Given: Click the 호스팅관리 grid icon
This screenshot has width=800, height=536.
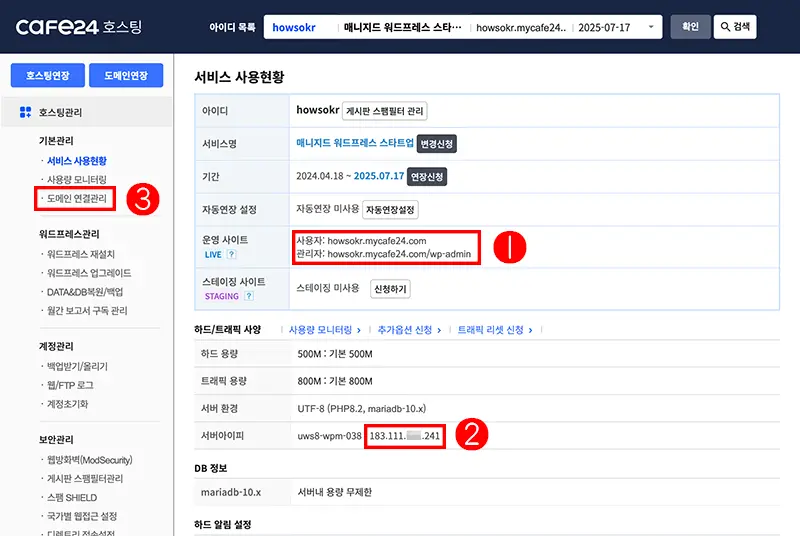Looking at the screenshot, I should click(25, 112).
